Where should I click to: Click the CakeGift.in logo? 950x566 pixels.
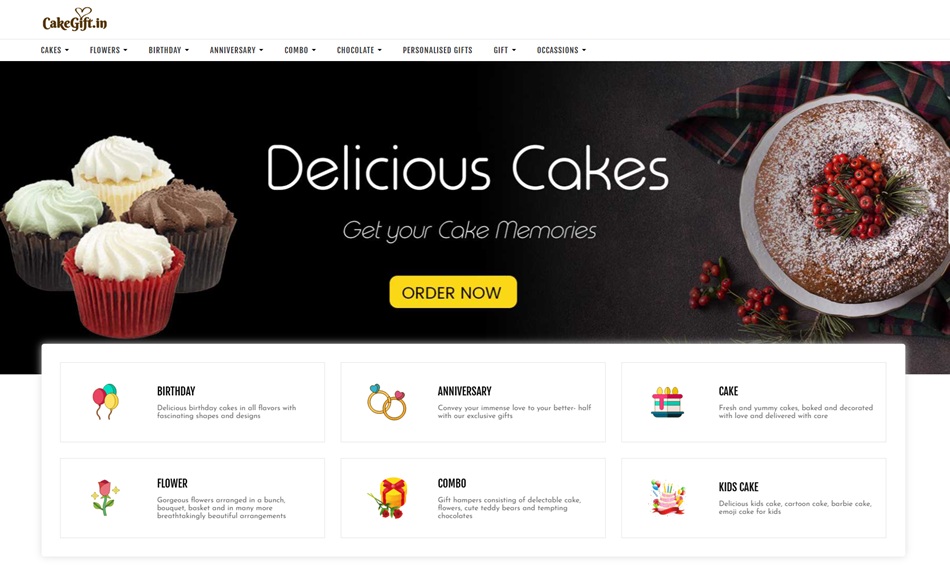[x=75, y=20]
